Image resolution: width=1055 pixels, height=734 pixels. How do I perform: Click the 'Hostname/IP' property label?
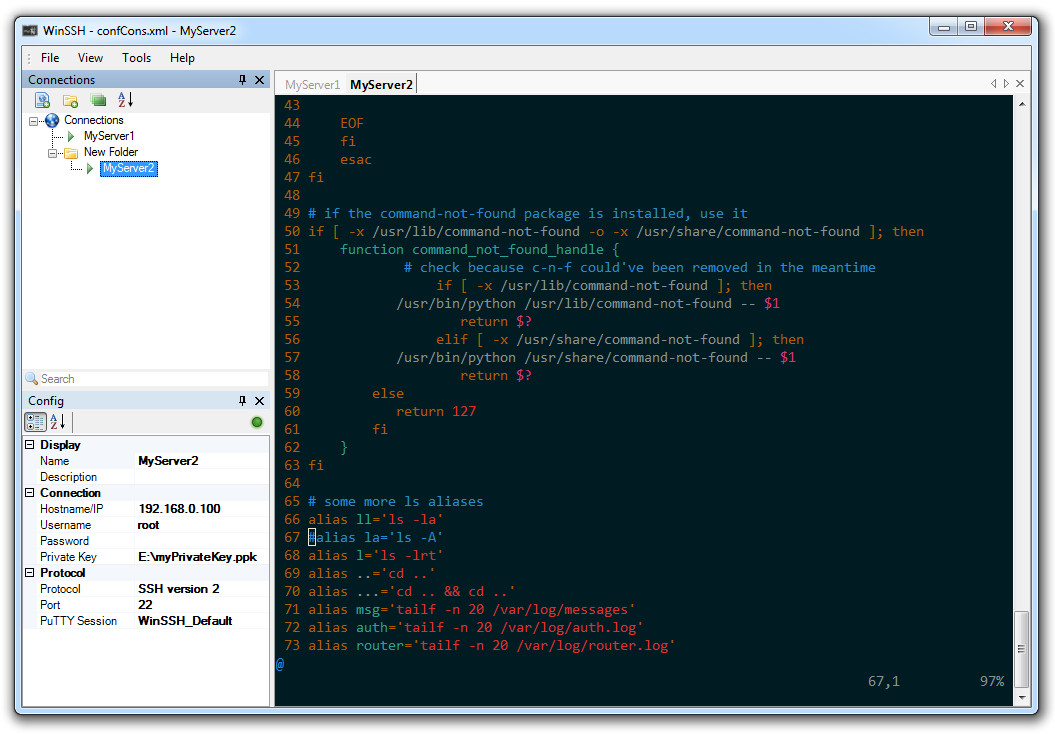[x=71, y=509]
